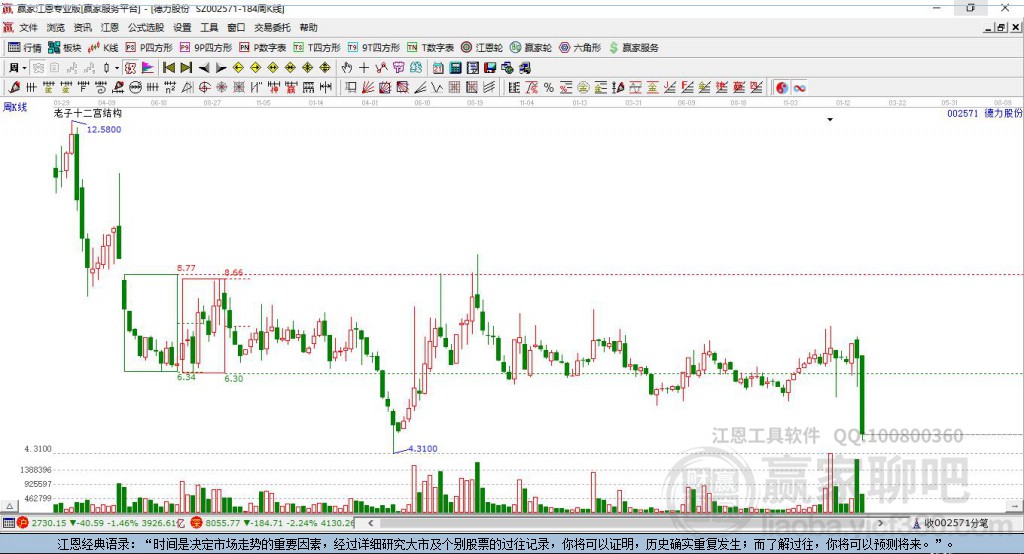
Task: Select the red Gann fan lines tool
Action: 368,88
